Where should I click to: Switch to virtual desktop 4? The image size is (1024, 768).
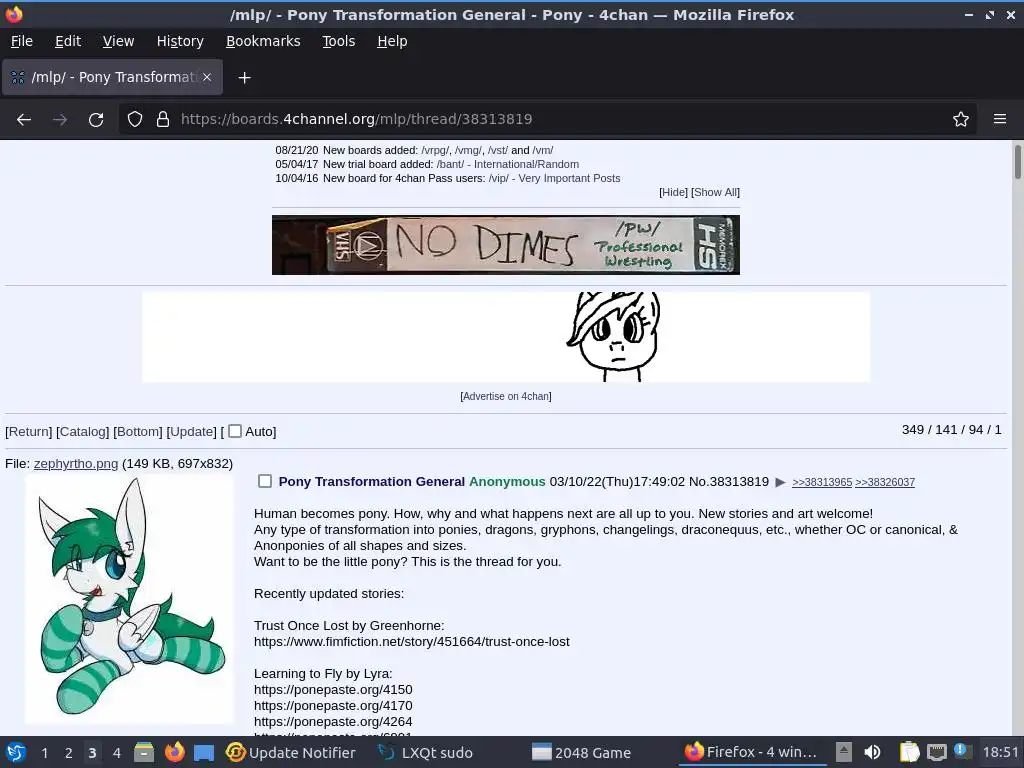pos(116,752)
